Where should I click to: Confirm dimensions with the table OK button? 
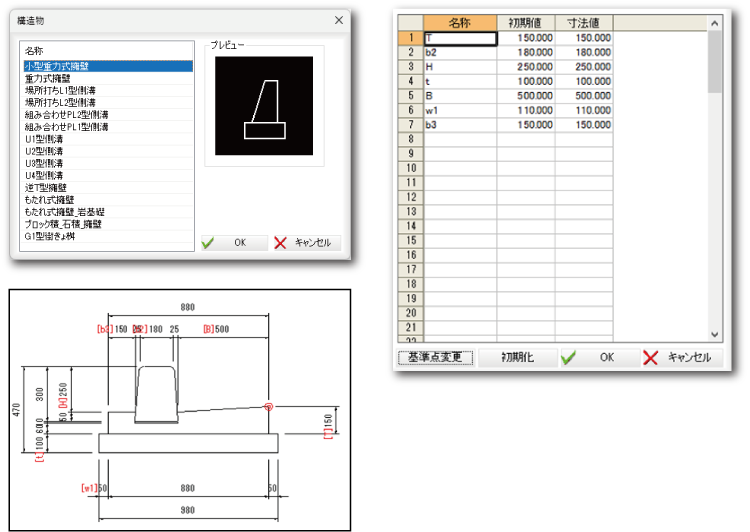click(x=593, y=357)
